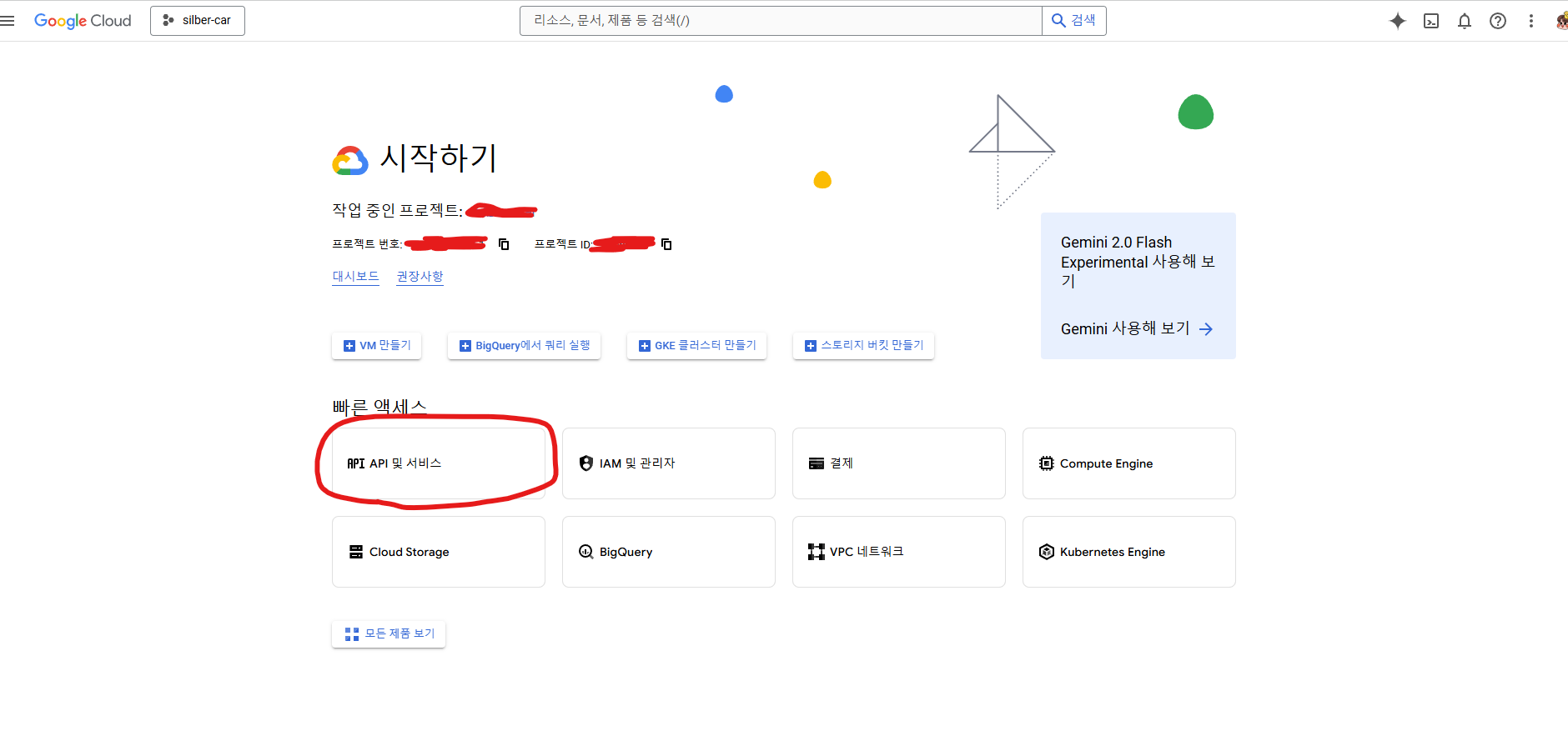The height and width of the screenshot is (731, 1568).
Task: Click the Cloud Storage icon
Action: [x=356, y=552]
